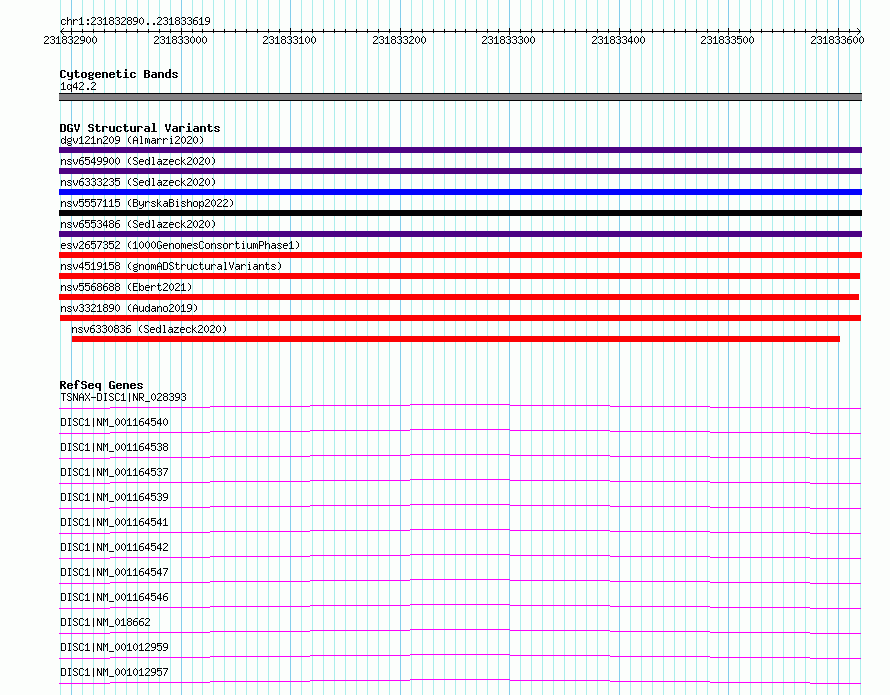Screen dimensions: 890x695
Task: Click the shorter red bar under nsv6330836
Action: (x=456, y=339)
